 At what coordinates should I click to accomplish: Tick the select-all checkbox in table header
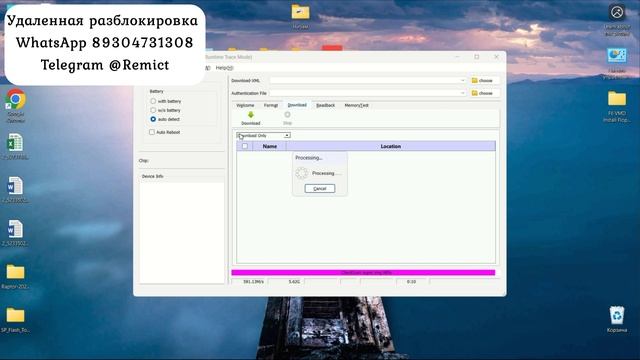pyautogui.click(x=245, y=146)
